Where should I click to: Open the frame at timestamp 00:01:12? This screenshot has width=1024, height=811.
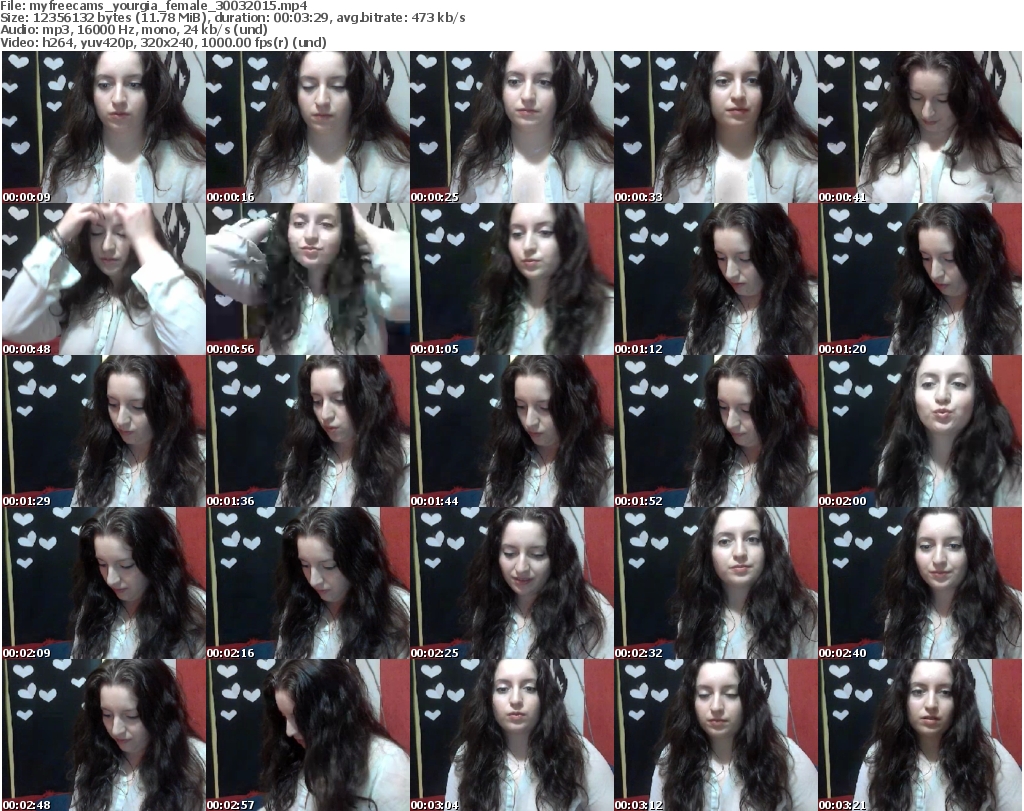pyautogui.click(x=715, y=279)
